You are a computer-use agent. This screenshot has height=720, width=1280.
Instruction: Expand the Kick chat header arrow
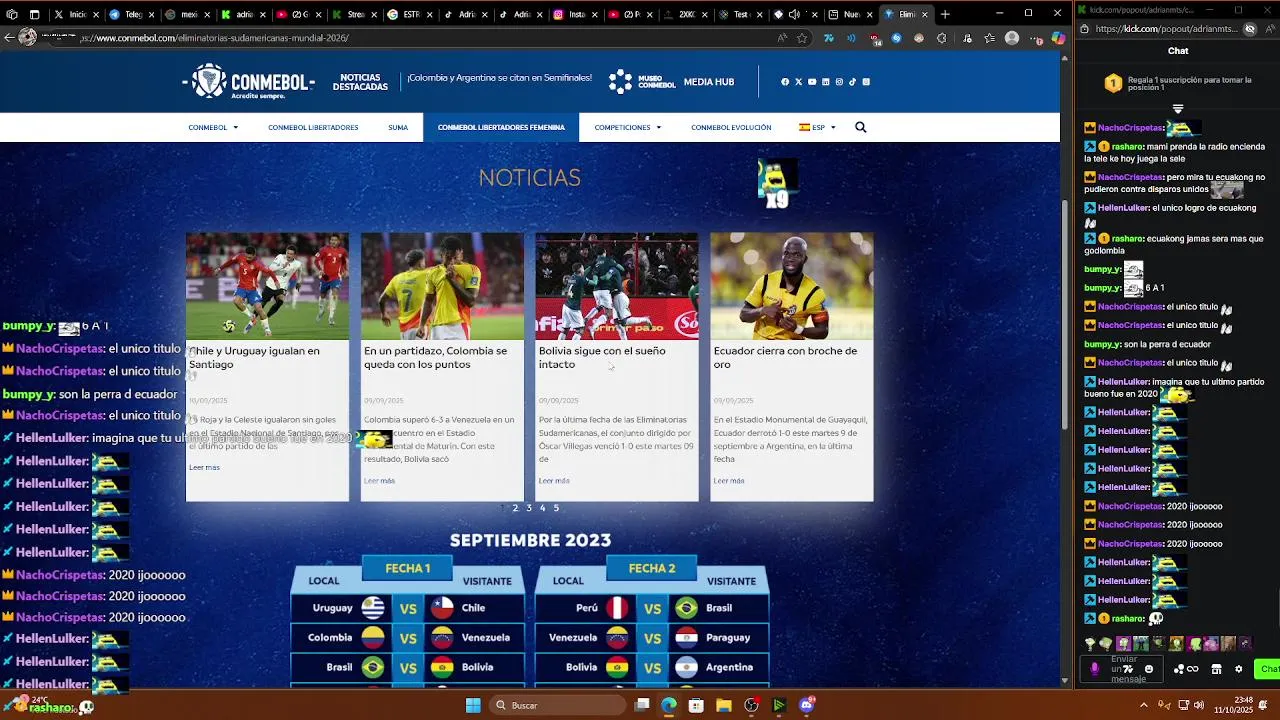click(1178, 108)
